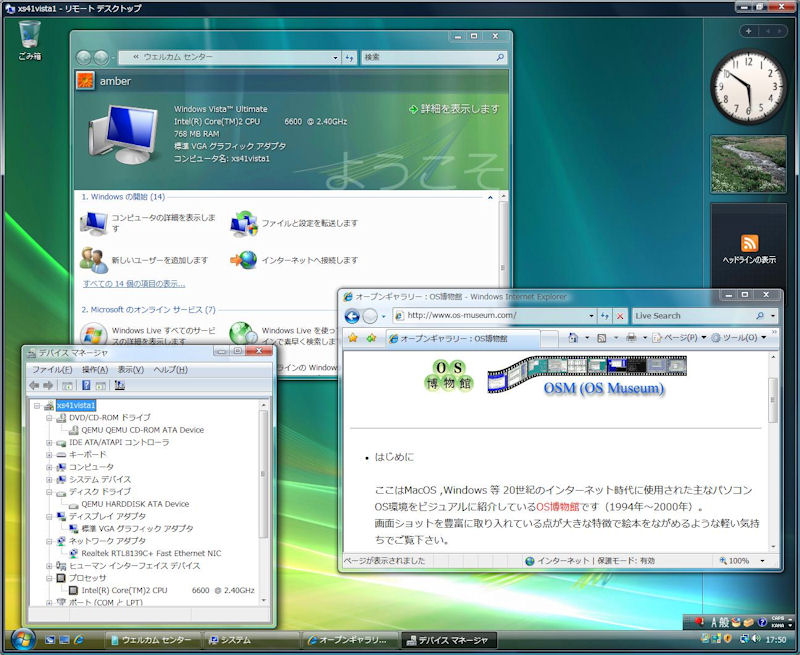The height and width of the screenshot is (655, 800).
Task: Click the Internet Explorer page vertical scrollbar thumb
Action: pos(772,400)
